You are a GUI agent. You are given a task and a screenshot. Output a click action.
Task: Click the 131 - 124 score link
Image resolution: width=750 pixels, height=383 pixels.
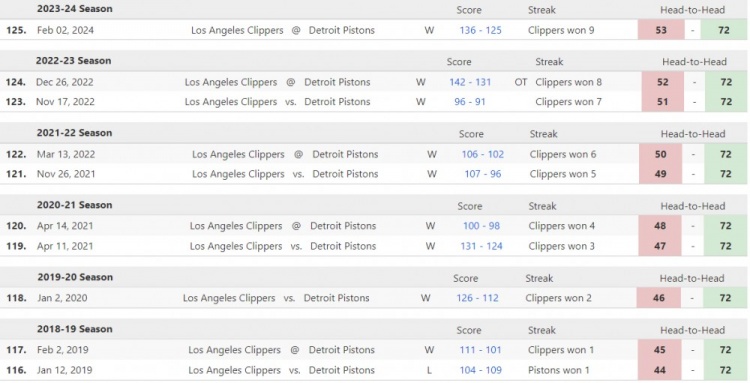[x=481, y=246]
